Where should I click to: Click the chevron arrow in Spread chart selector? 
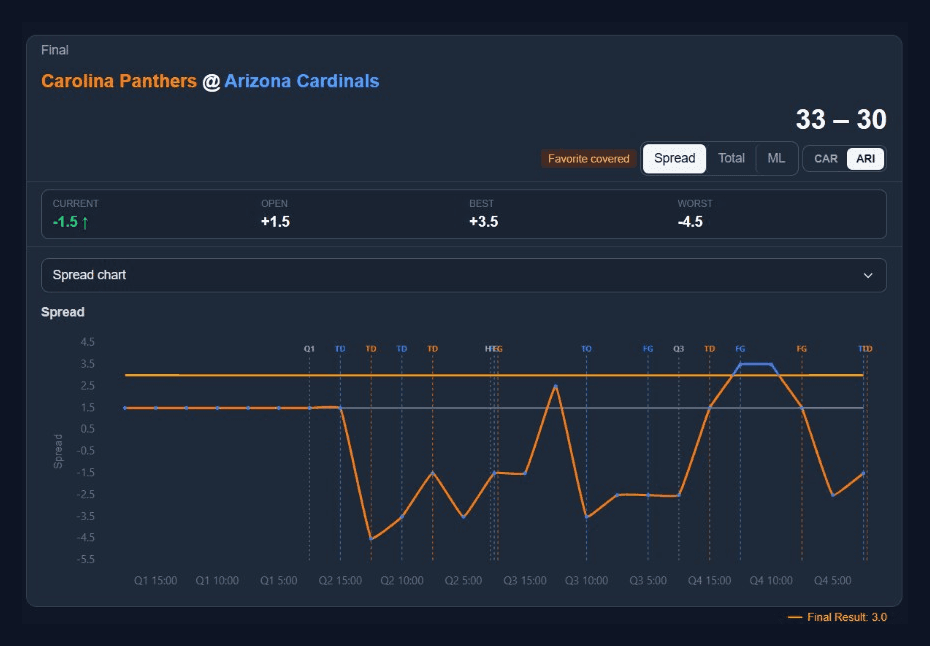868,275
